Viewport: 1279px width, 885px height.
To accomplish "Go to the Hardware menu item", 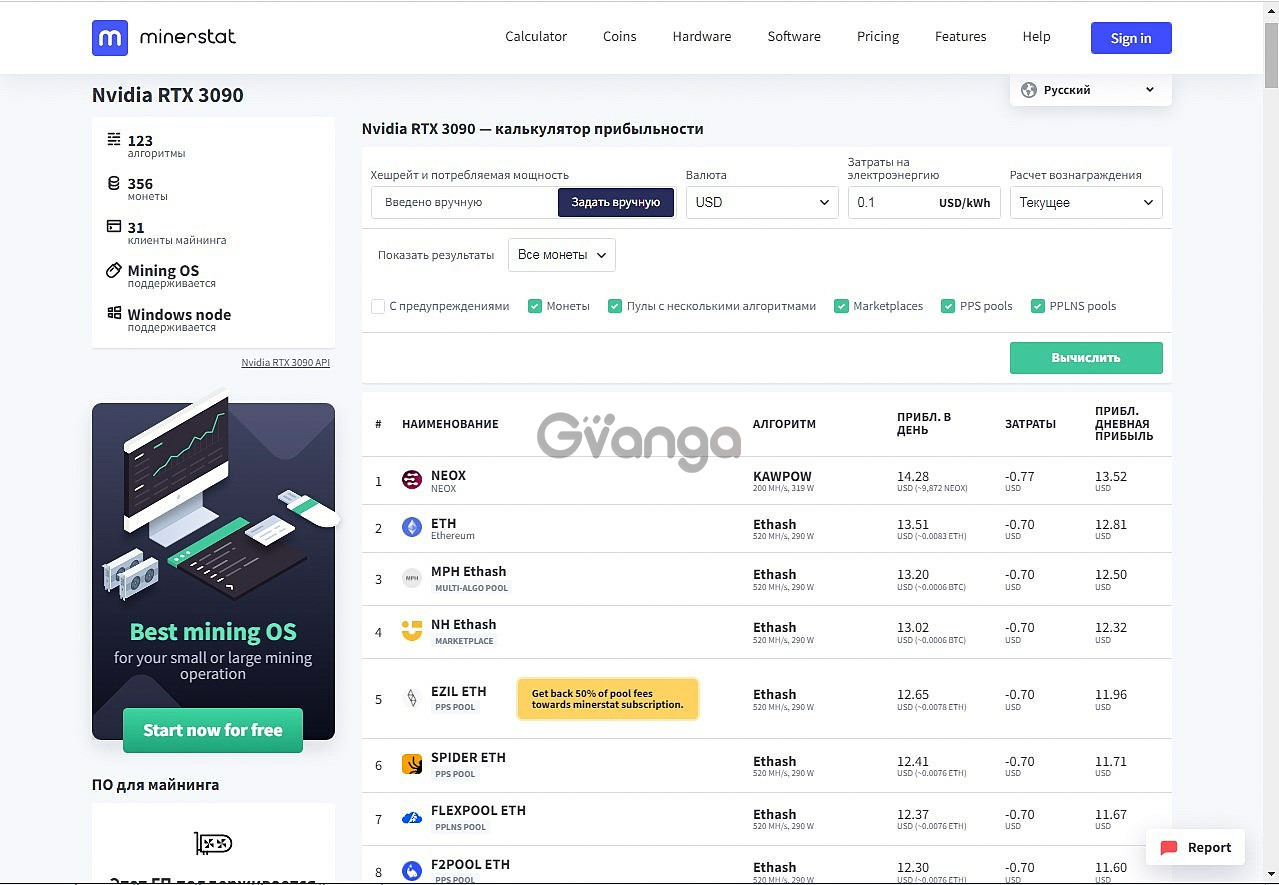I will pos(701,37).
